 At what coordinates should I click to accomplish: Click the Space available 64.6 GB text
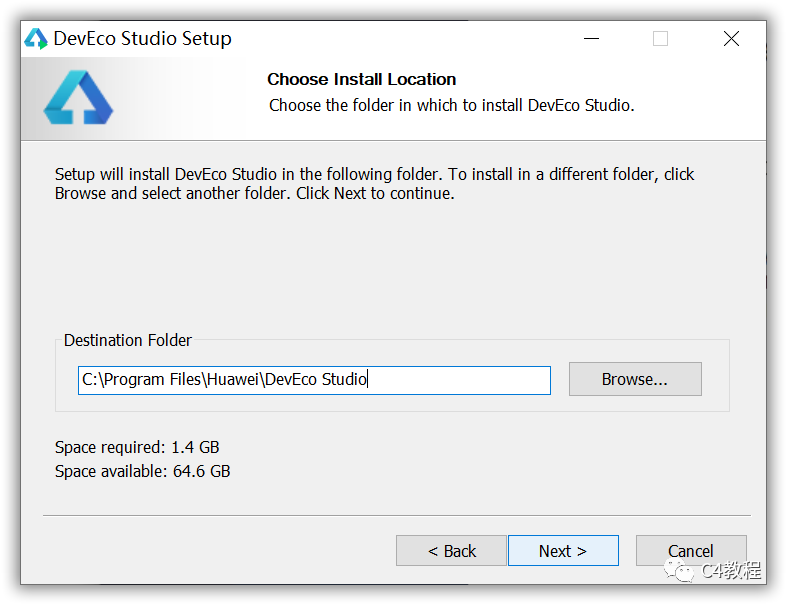(143, 471)
